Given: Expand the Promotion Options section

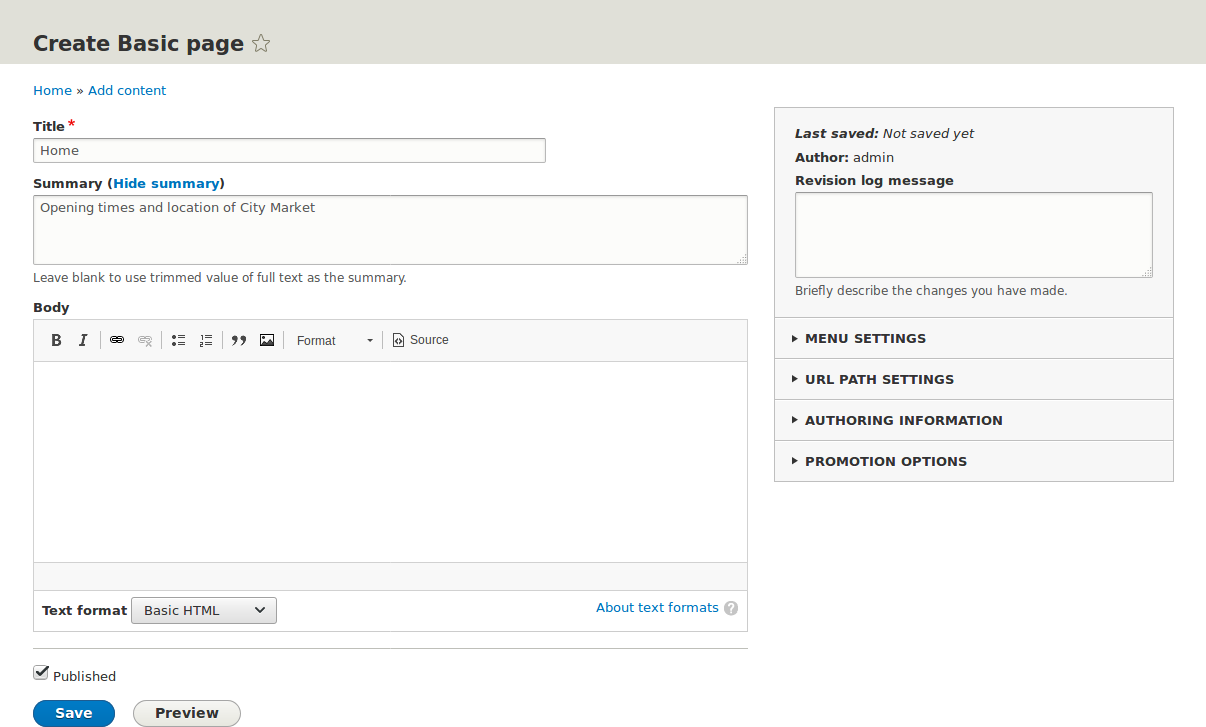Looking at the screenshot, I should tap(885, 461).
